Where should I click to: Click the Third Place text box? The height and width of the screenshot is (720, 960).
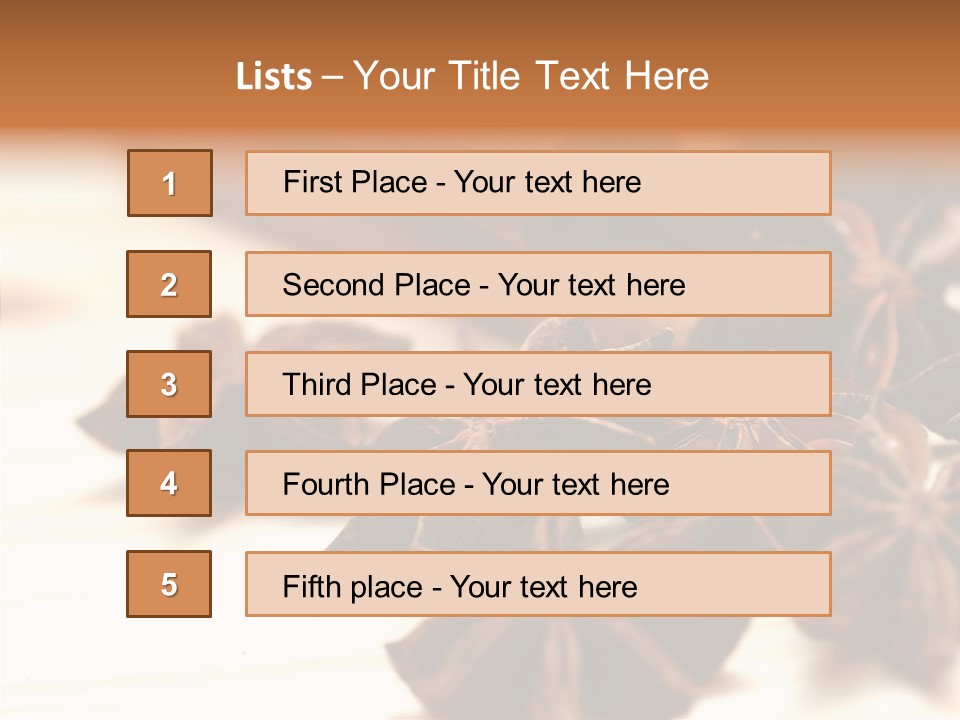(x=538, y=384)
